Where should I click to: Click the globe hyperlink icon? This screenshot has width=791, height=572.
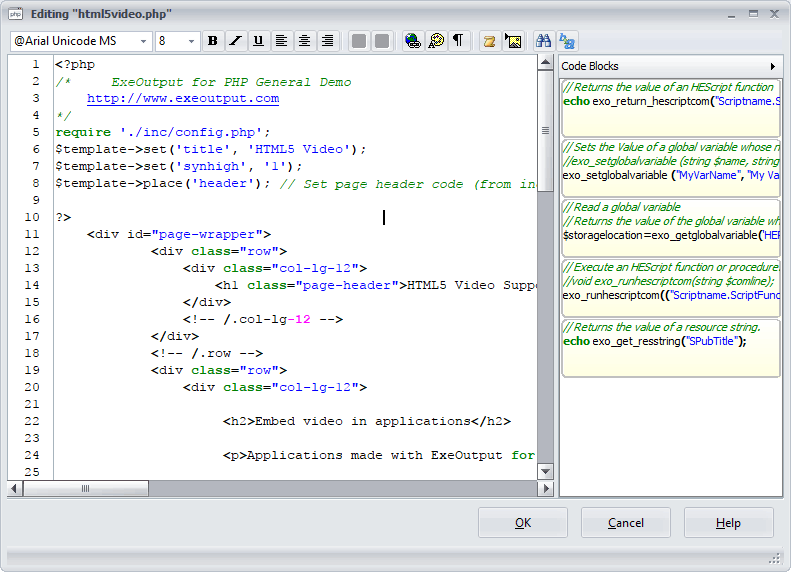(412, 41)
